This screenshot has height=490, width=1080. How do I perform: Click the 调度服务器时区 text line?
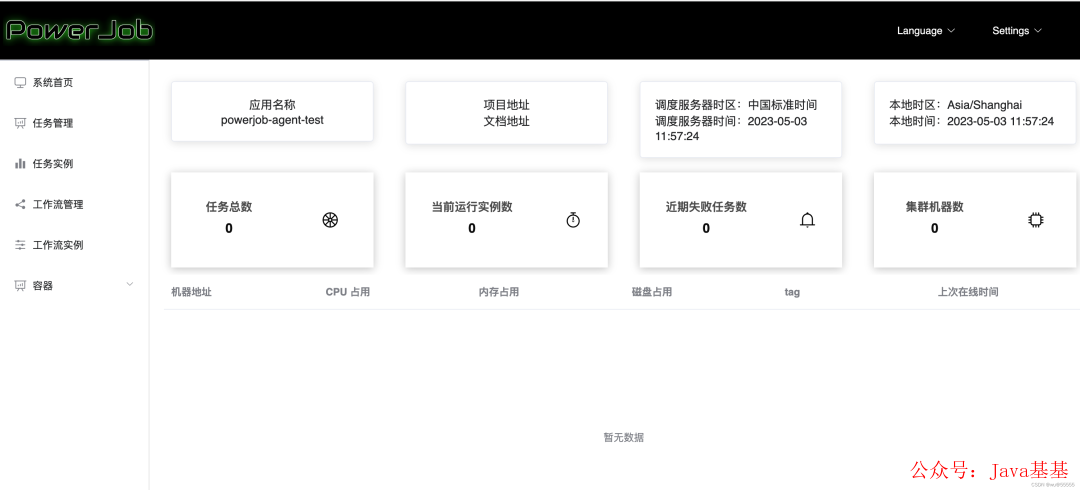[736, 105]
